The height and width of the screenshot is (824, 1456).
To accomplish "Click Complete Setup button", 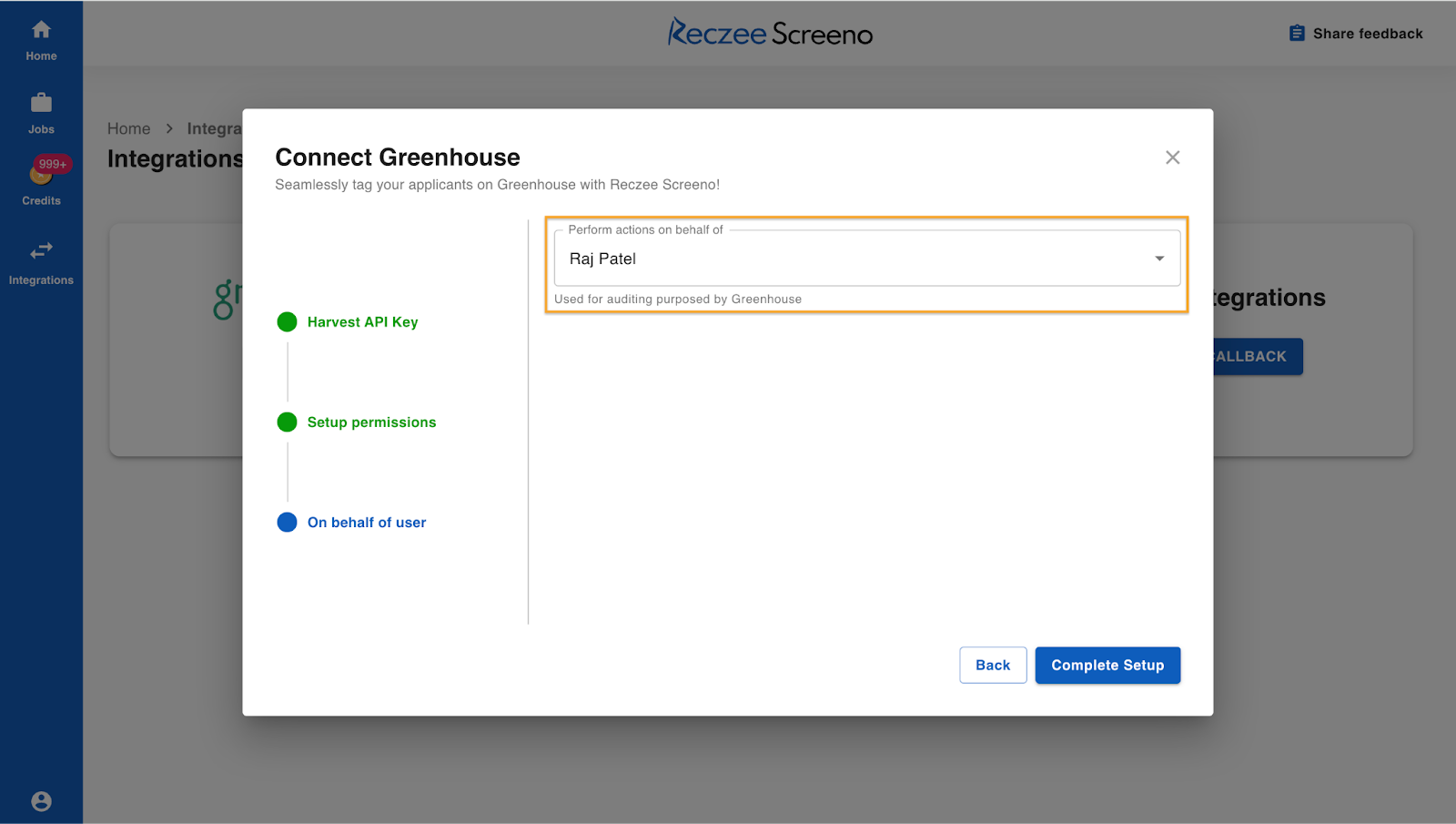I will tap(1107, 666).
